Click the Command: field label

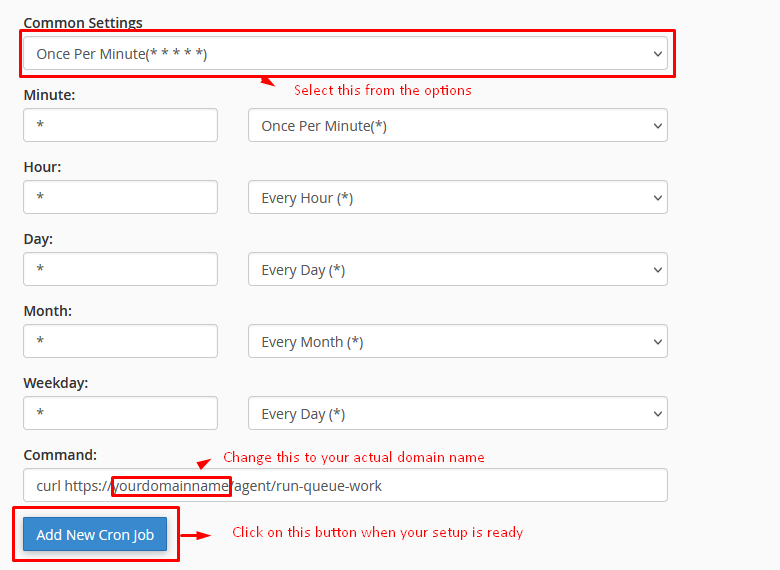[60, 455]
